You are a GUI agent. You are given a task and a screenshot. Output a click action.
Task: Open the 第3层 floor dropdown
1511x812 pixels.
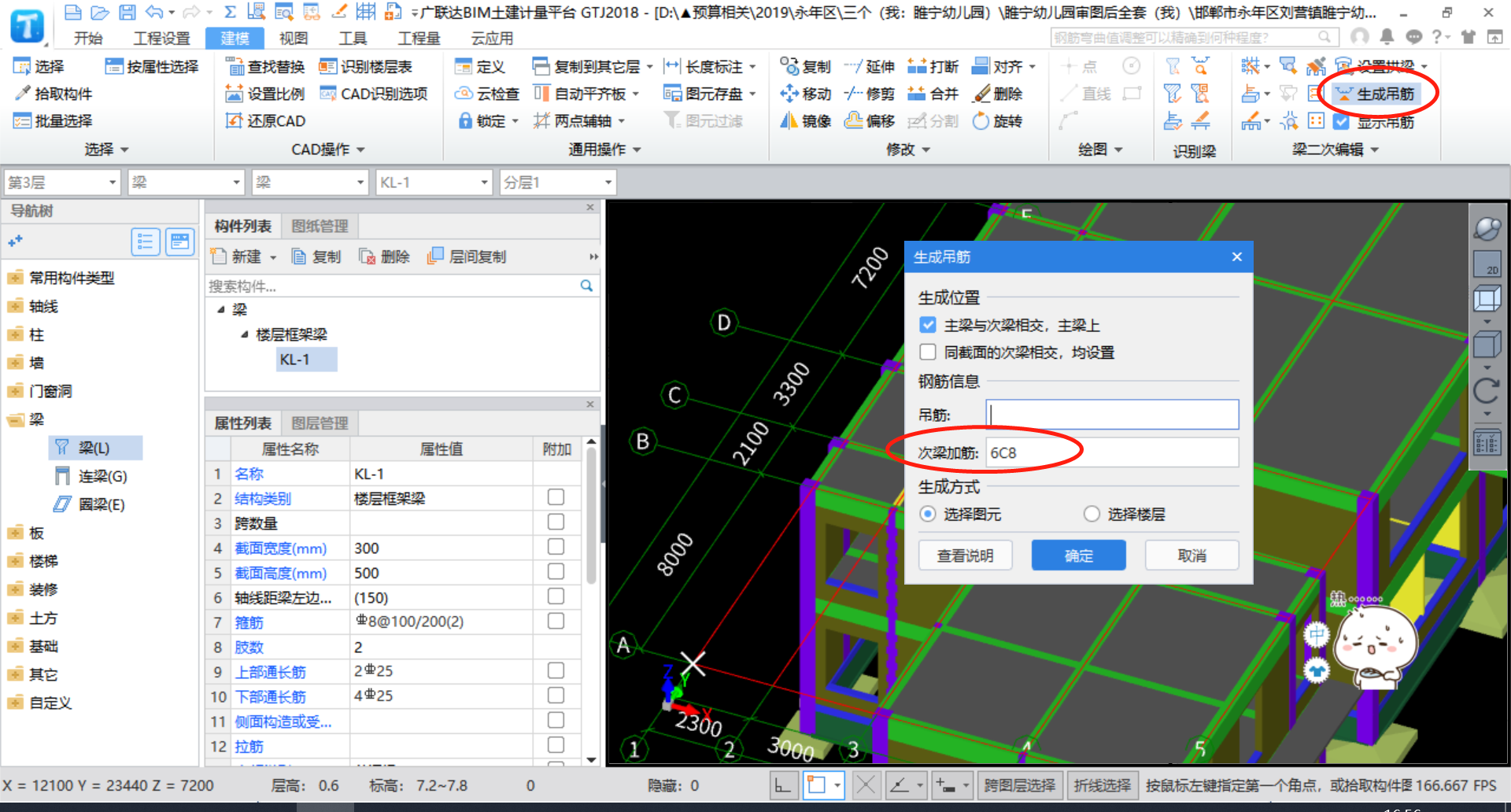pos(62,183)
